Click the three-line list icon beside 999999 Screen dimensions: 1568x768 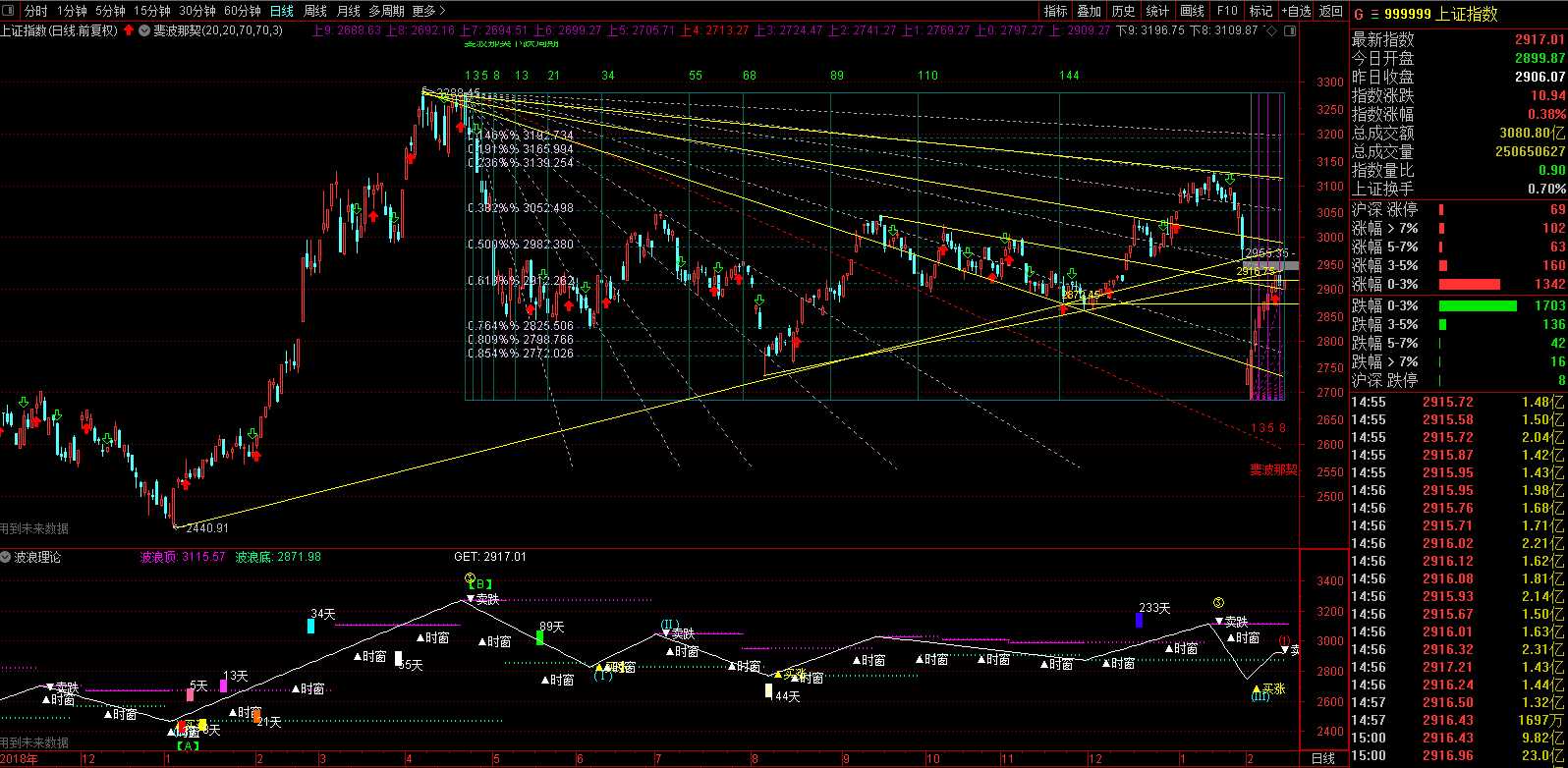[x=1374, y=14]
